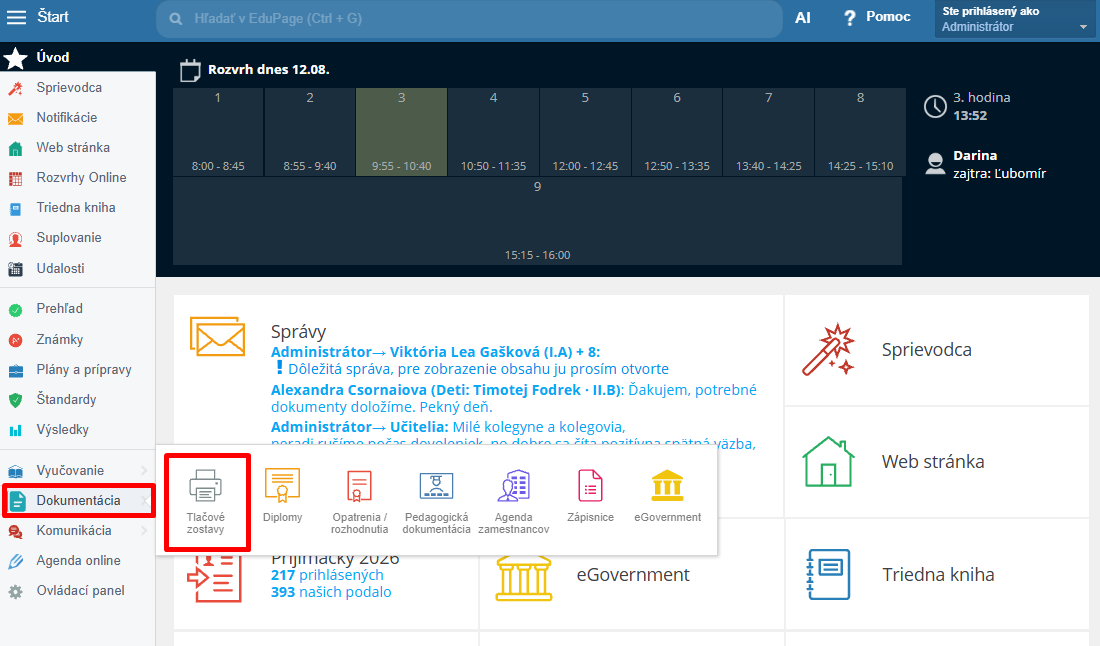The width and height of the screenshot is (1100, 646).
Task: Select Dokumentácia in the sidebar
Action: [x=79, y=500]
